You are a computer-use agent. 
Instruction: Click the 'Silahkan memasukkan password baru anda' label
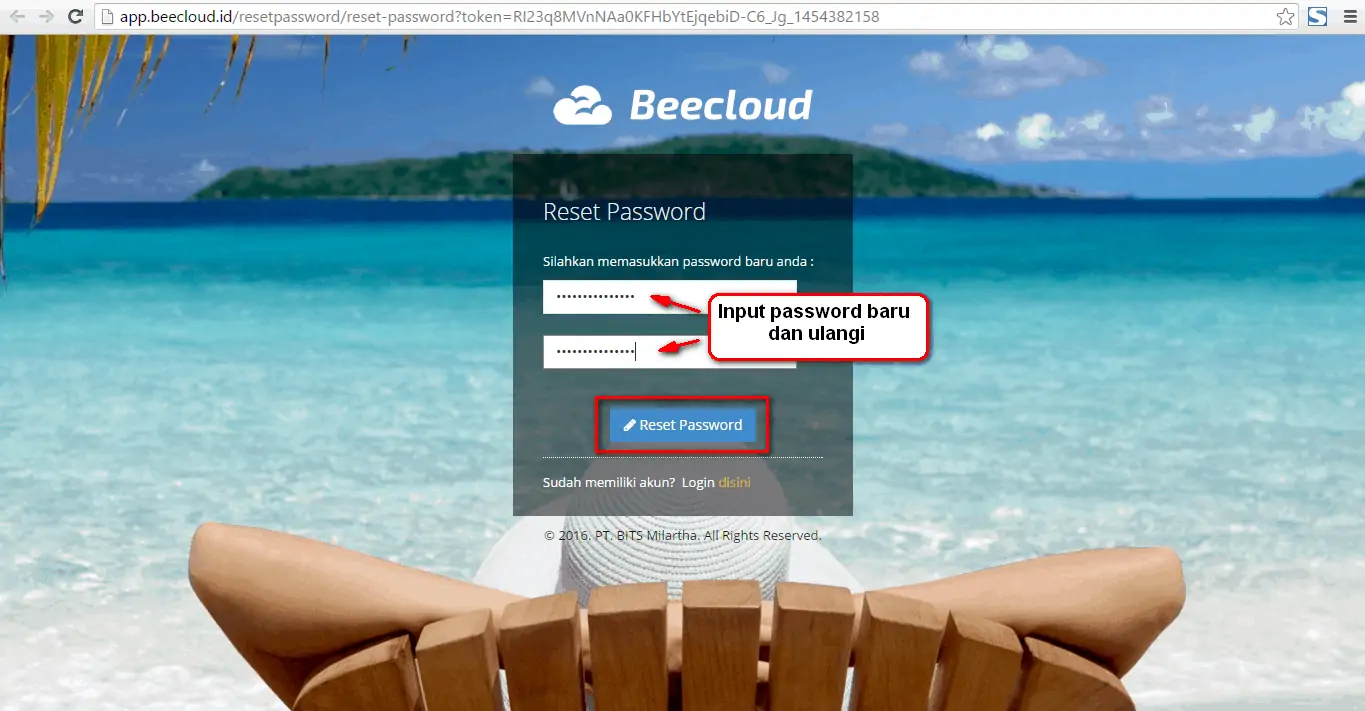tap(678, 261)
